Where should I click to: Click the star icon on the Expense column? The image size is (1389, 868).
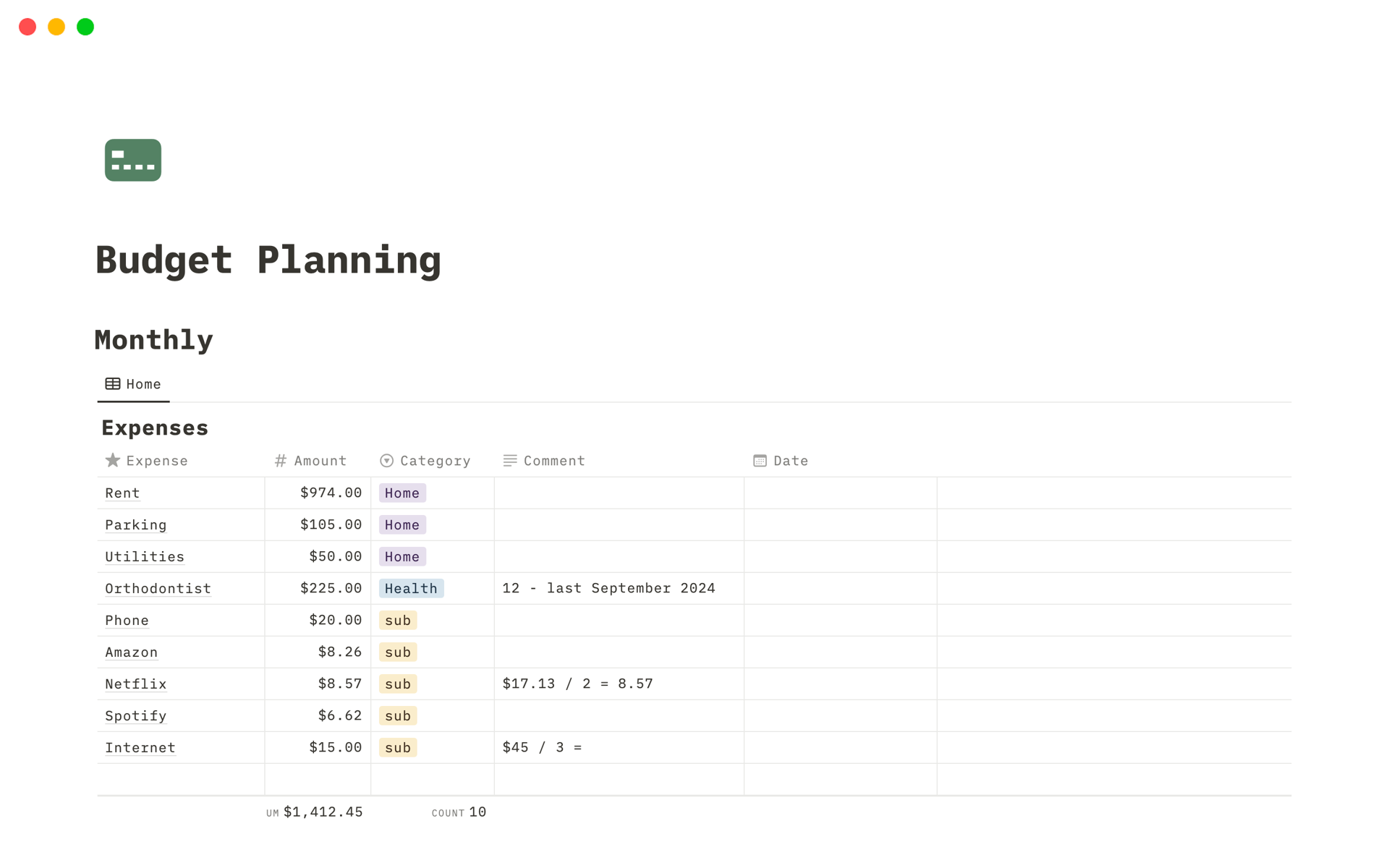(113, 460)
